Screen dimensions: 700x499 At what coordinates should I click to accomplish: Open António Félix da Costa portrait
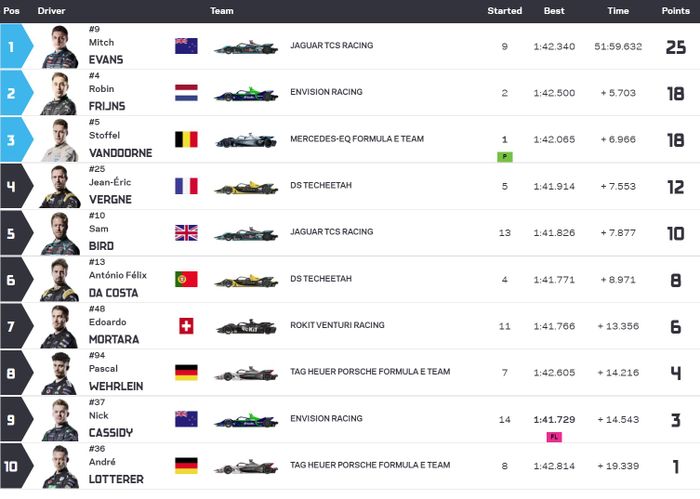(59, 280)
